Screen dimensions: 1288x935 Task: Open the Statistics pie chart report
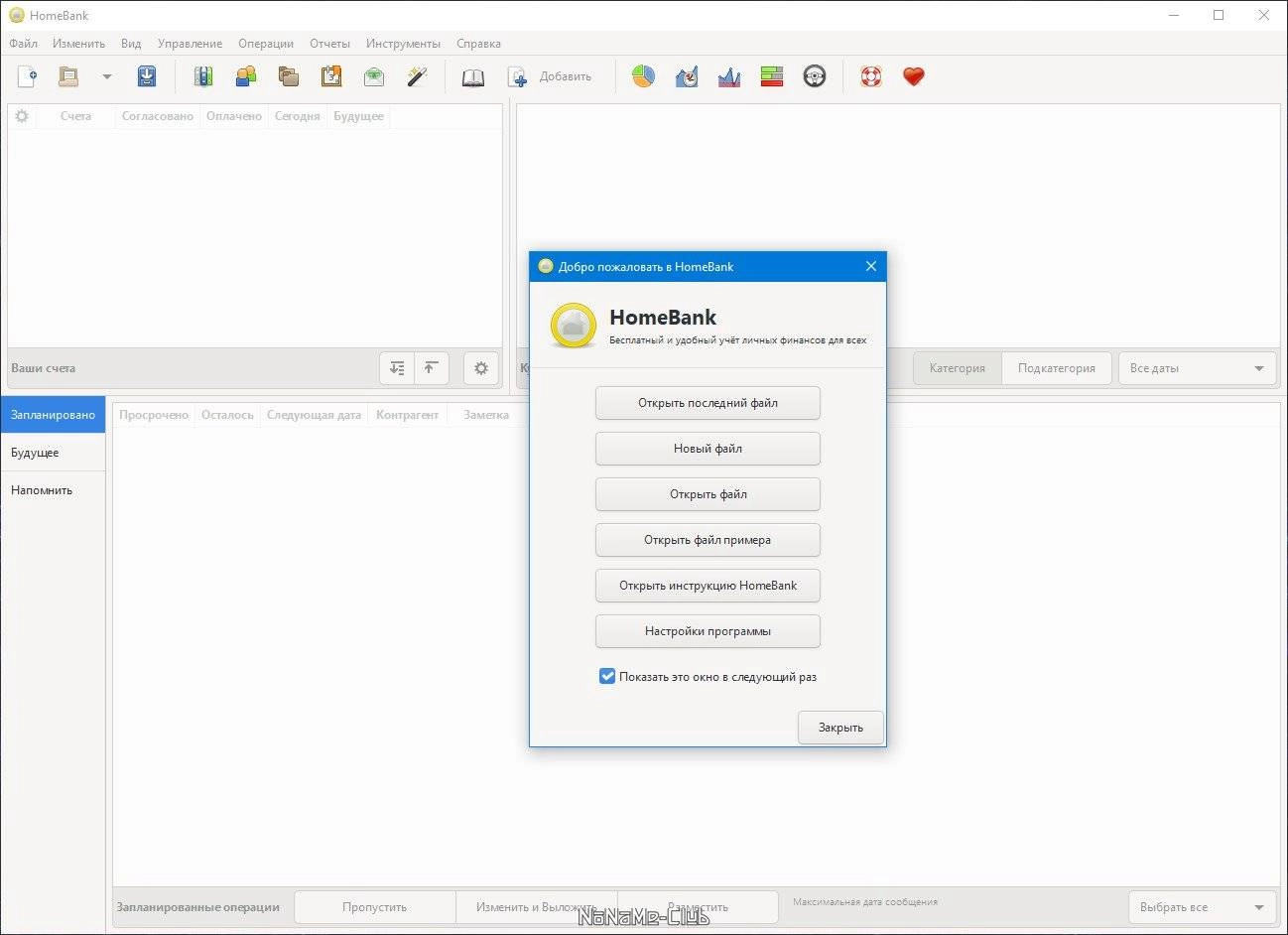pyautogui.click(x=643, y=76)
